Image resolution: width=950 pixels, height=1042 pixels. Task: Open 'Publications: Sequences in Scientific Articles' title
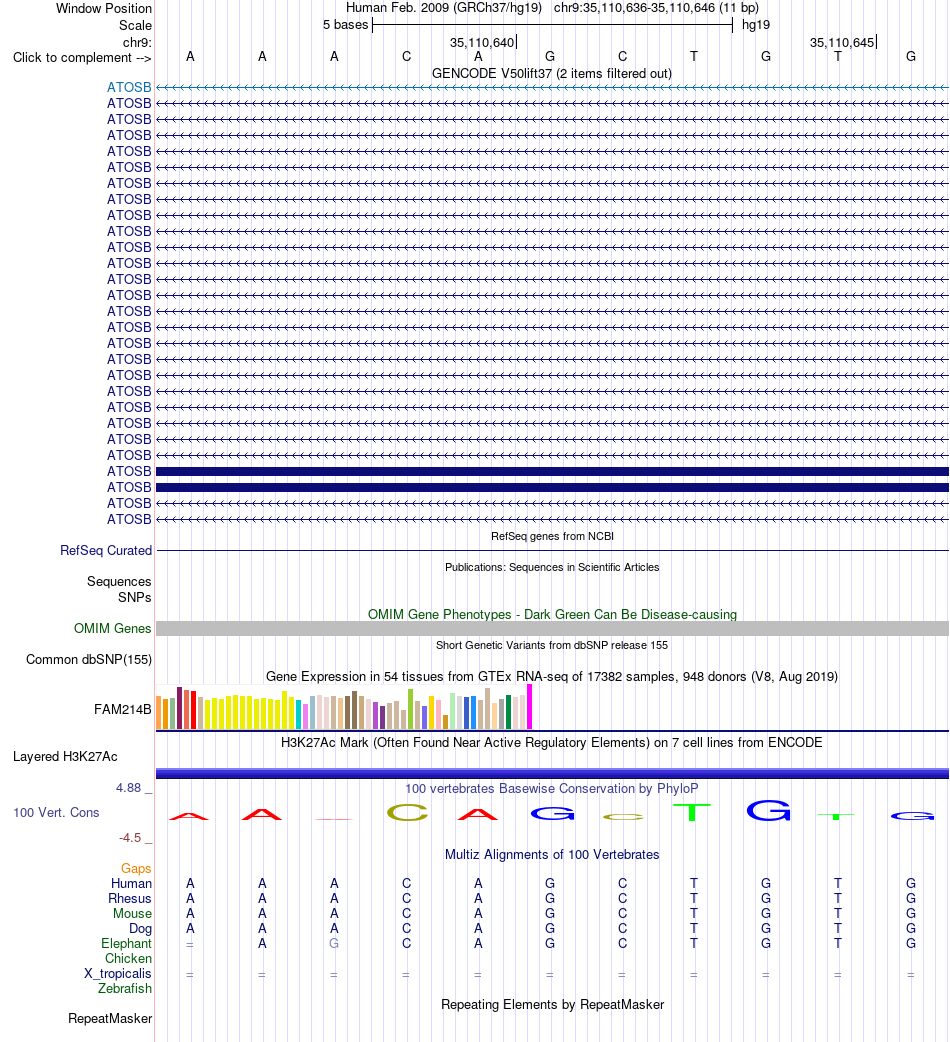tap(552, 567)
